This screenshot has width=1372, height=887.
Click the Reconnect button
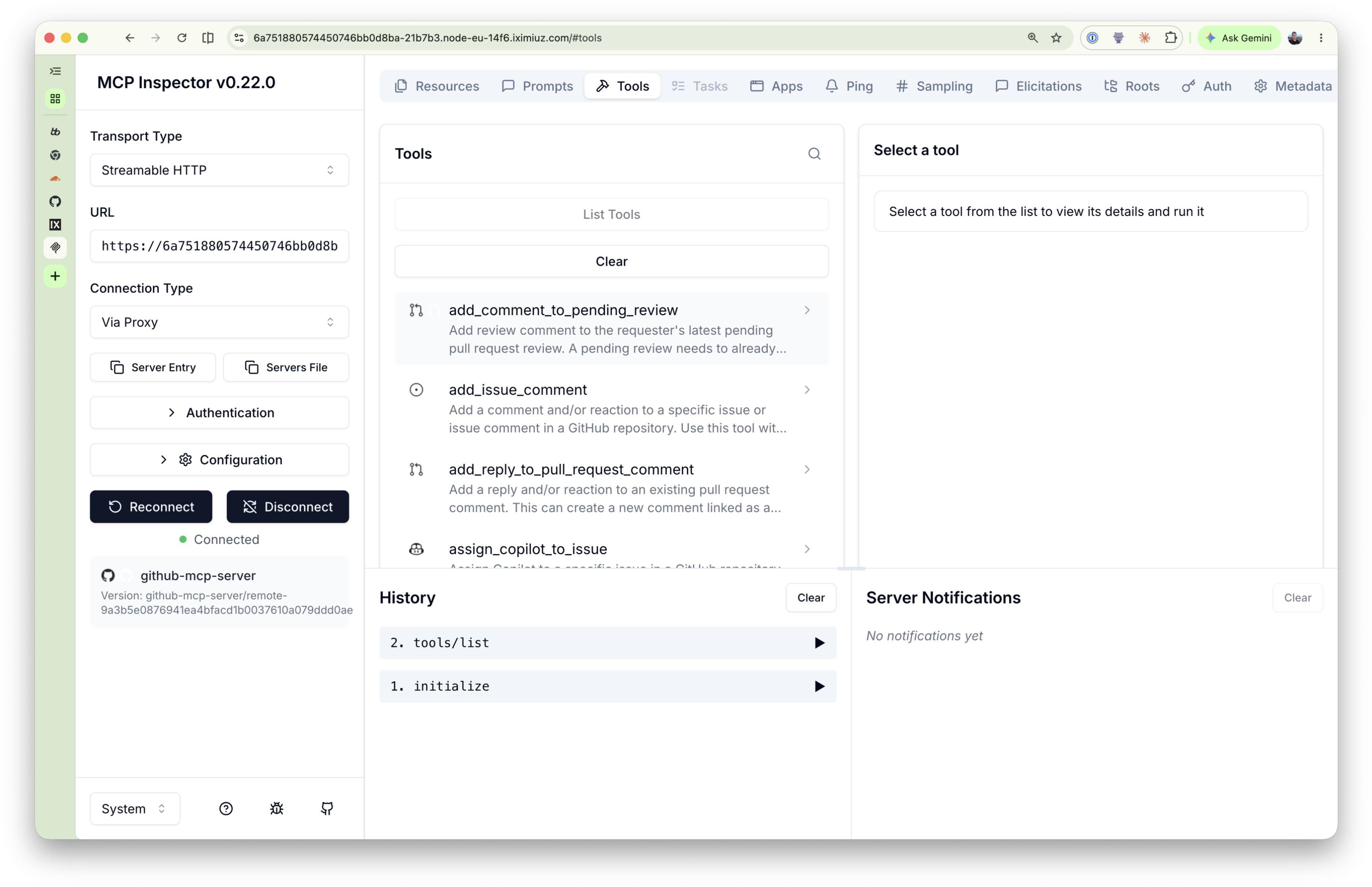pyautogui.click(x=151, y=507)
